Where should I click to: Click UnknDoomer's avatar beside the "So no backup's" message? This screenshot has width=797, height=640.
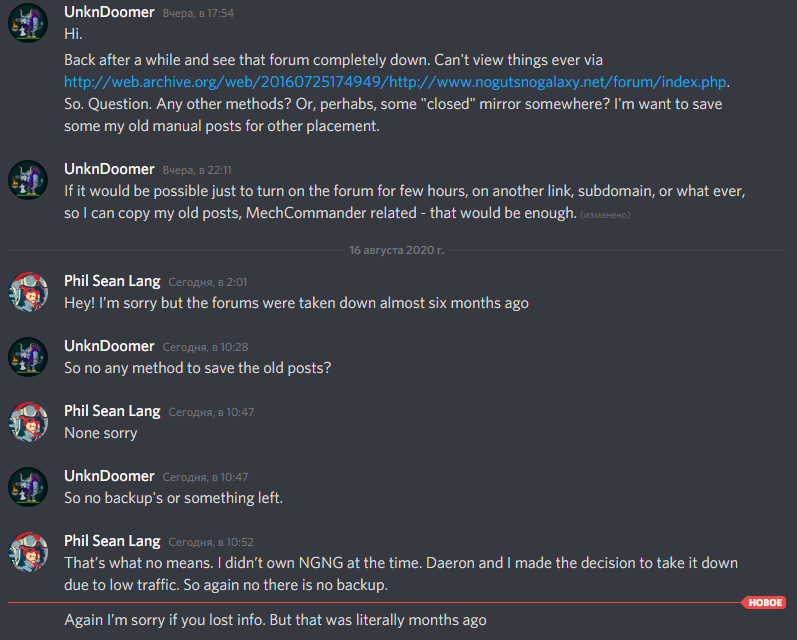(x=28, y=486)
